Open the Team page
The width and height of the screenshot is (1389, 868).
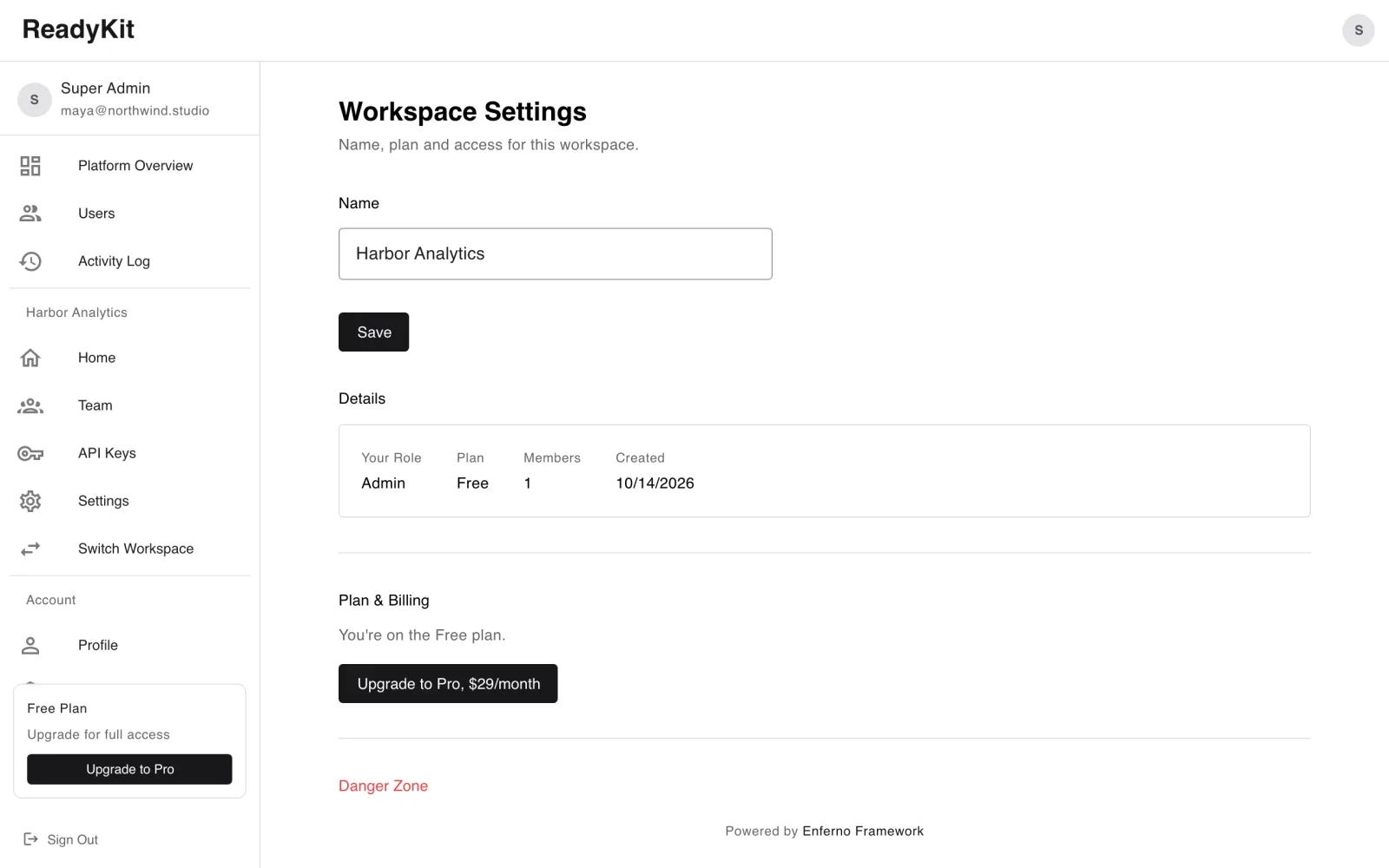(x=129, y=405)
